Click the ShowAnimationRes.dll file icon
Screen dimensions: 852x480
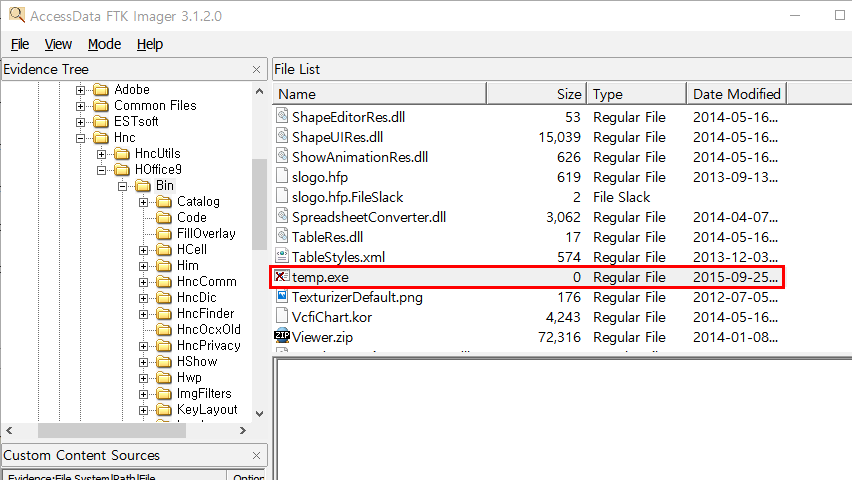point(282,156)
